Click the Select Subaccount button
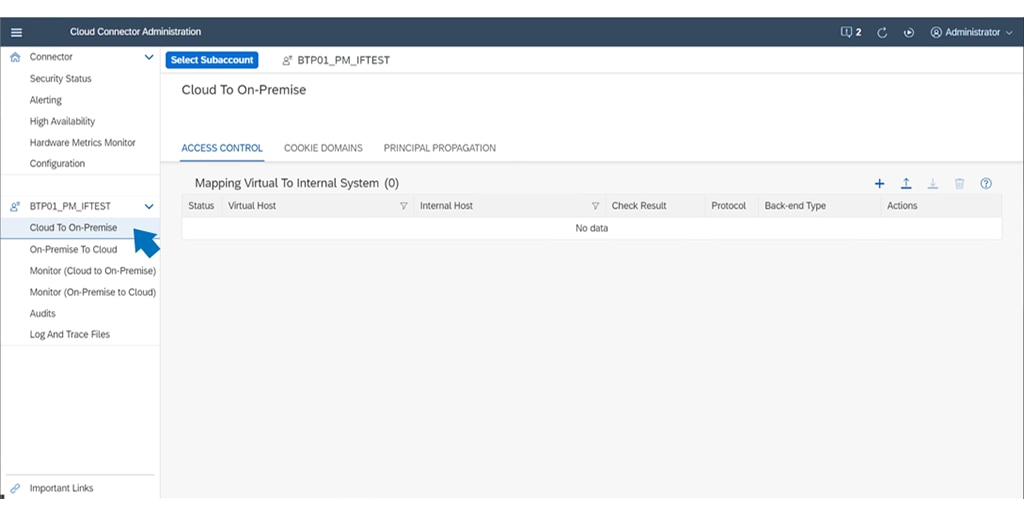1024x526 pixels. [212, 60]
